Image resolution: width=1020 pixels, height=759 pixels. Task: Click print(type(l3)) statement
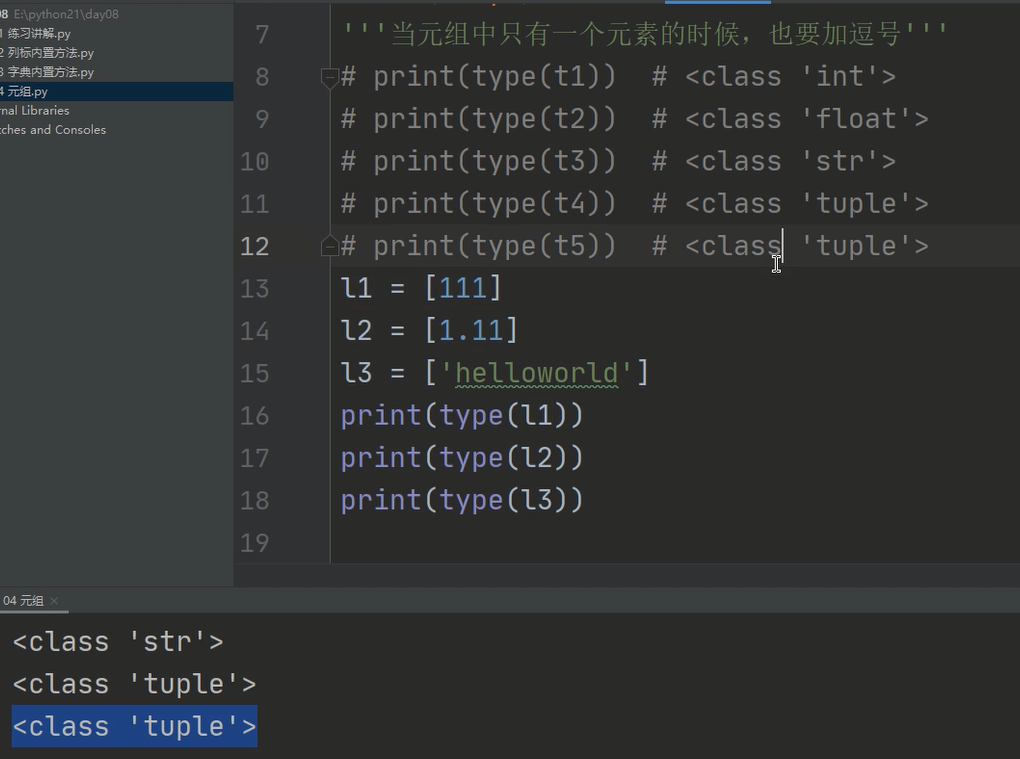462,500
